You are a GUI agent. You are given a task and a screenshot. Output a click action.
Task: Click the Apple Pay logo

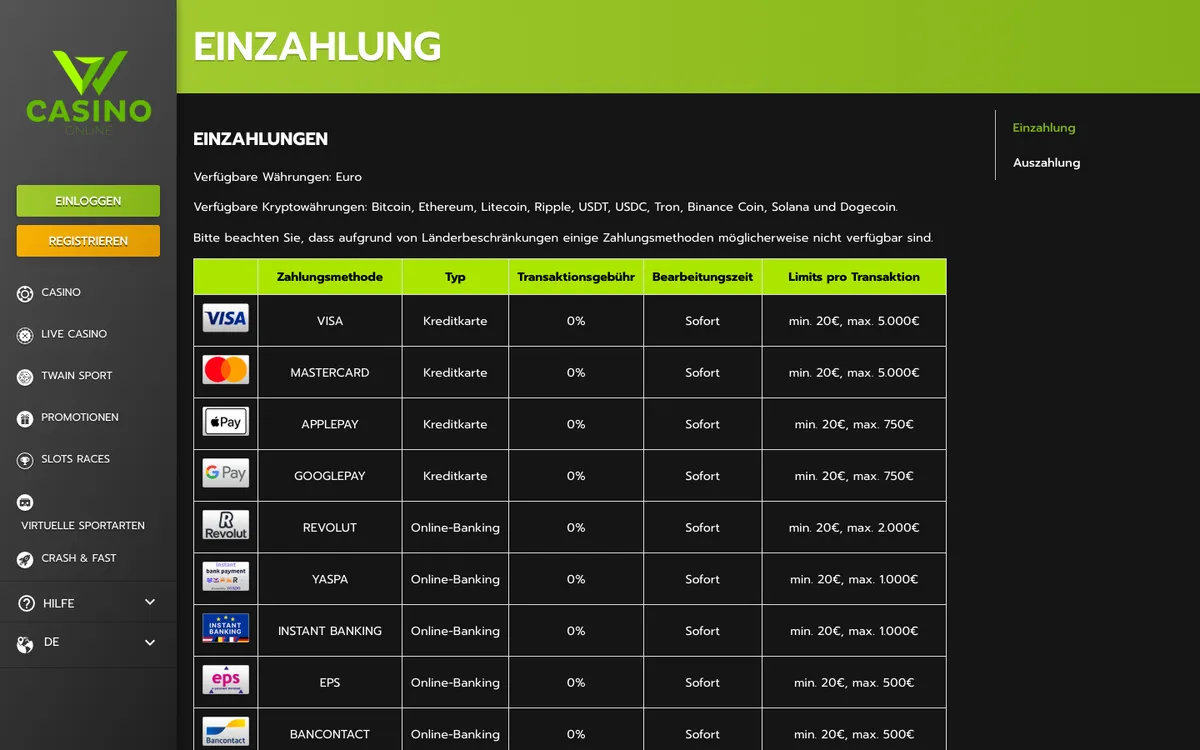(226, 422)
